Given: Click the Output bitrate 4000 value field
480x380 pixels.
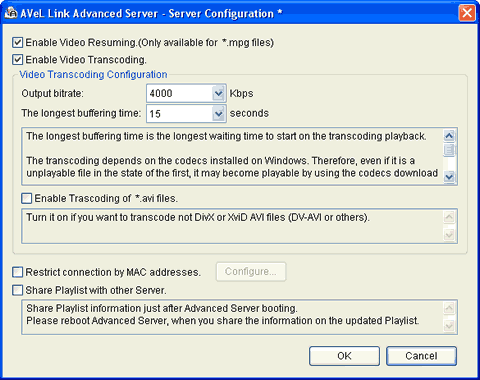Looking at the screenshot, I should pos(179,93).
